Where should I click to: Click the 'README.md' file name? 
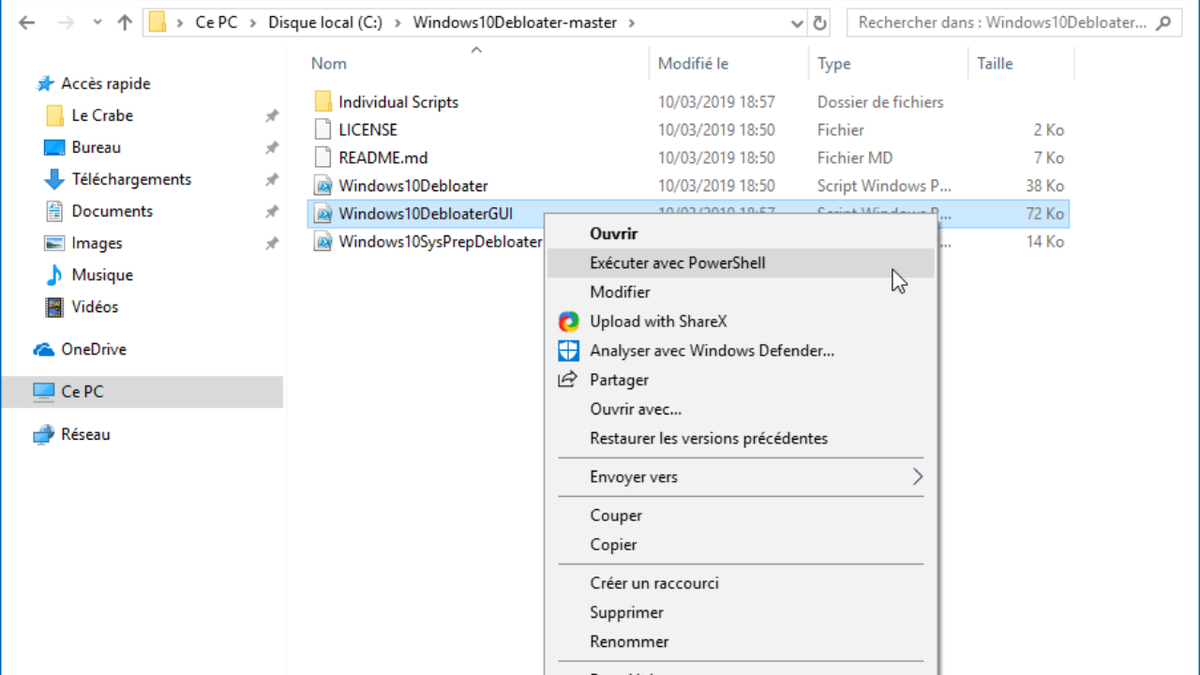pos(383,157)
